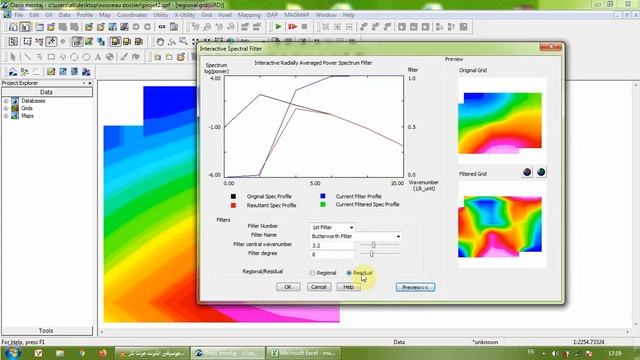Viewport: 640px width, 360px height.
Task: Click 'Original Spec Profile' legend label
Action: pos(269,196)
